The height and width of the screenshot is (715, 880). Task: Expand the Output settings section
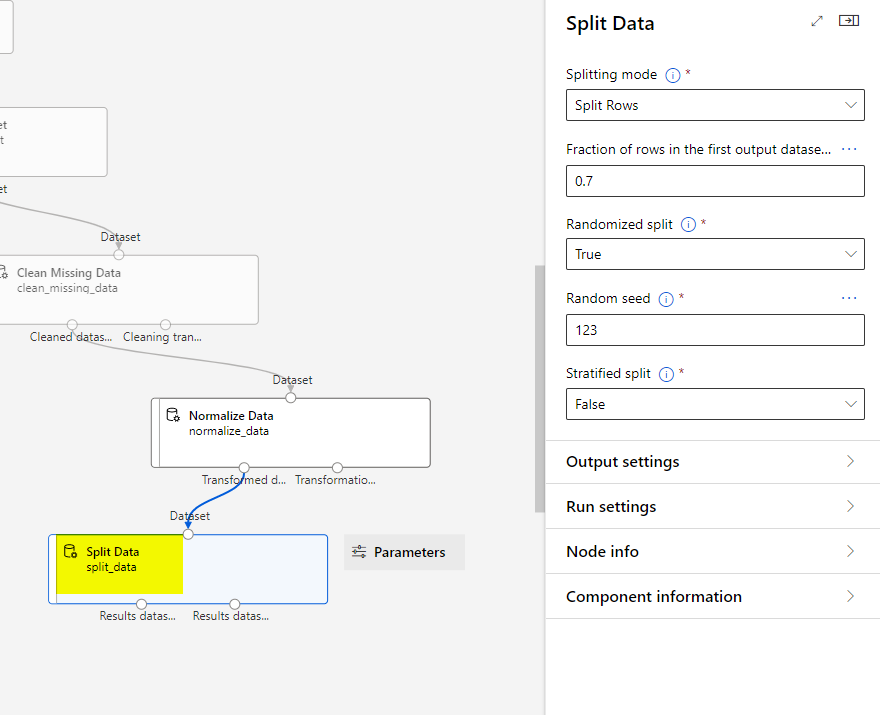coord(712,462)
